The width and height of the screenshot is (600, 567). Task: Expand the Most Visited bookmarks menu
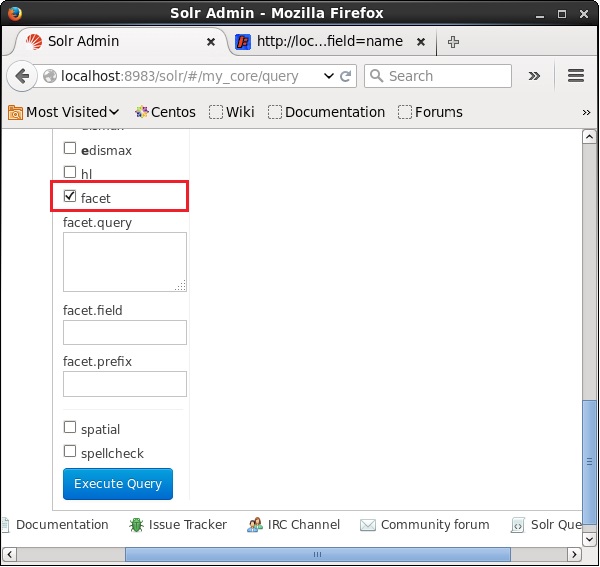[64, 112]
